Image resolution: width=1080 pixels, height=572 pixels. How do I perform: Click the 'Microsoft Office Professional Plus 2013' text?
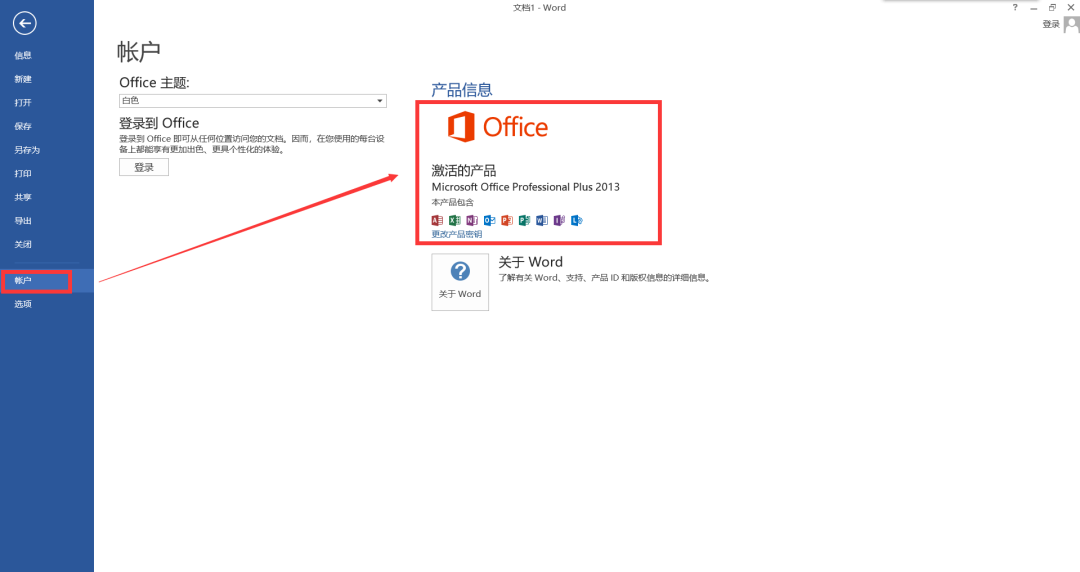tap(526, 187)
